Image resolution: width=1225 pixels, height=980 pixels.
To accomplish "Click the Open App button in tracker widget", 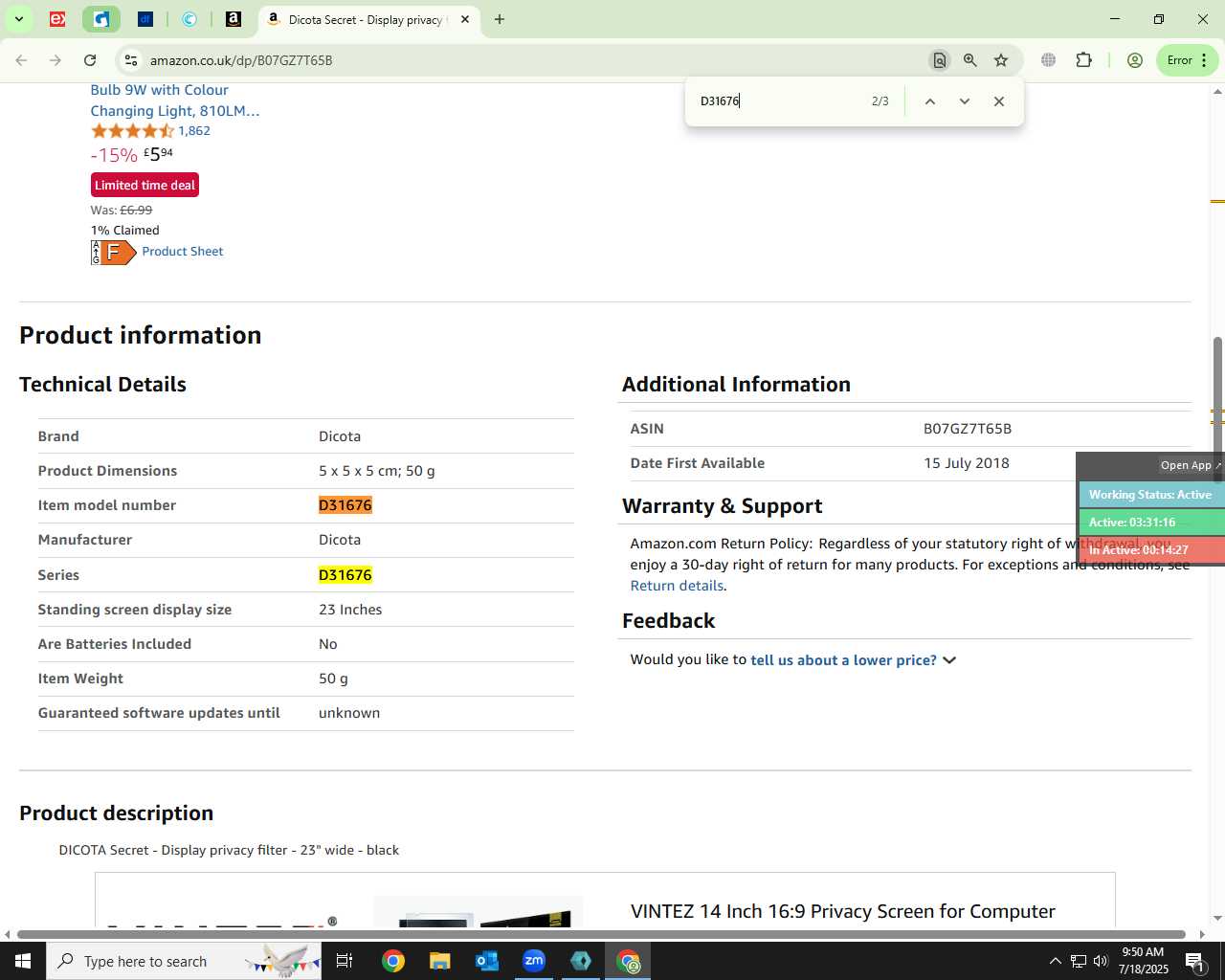I will [1191, 465].
